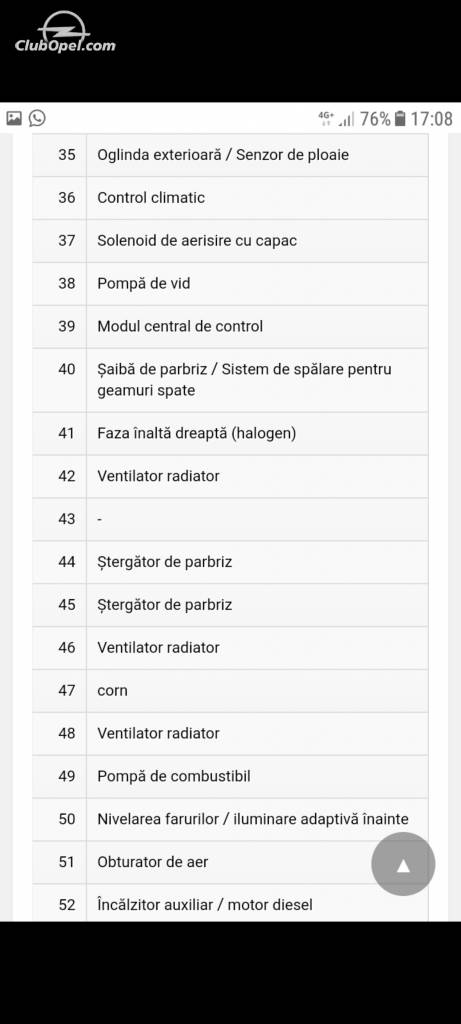Tap the 17:08 clock in status bar

point(432,118)
